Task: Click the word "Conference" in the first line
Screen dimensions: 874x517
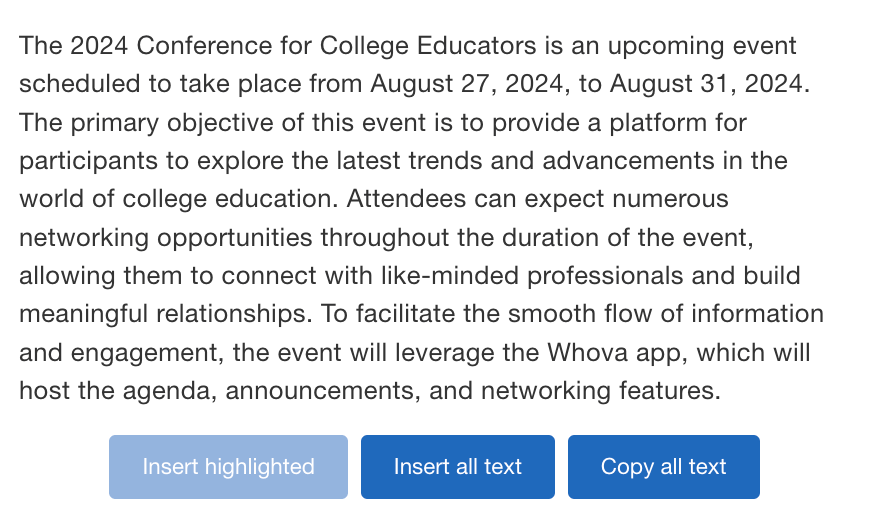Action: [x=196, y=46]
